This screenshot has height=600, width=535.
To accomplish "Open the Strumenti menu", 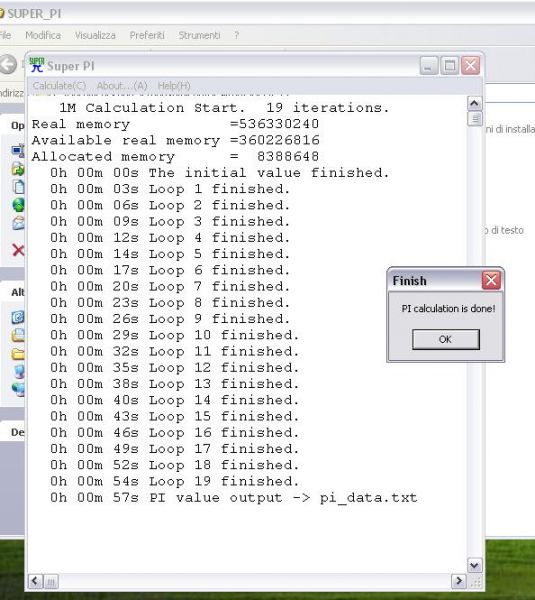I will (x=199, y=35).
